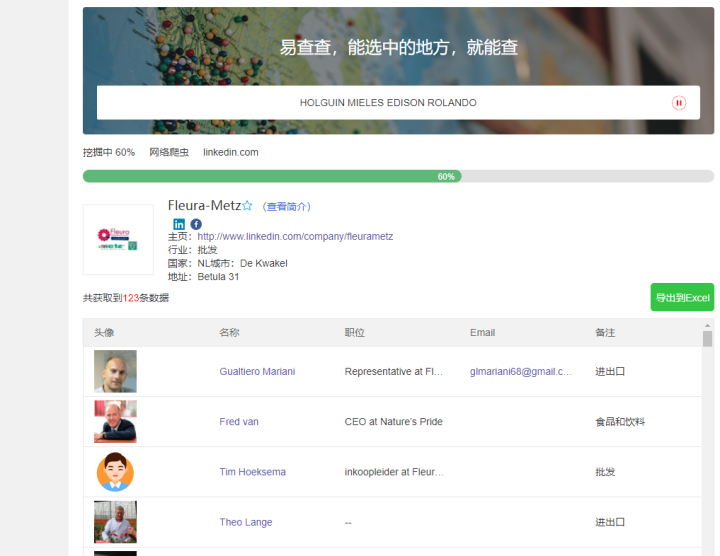Star Fleura-Metz as a favorite
The image size is (720, 556).
[x=248, y=205]
